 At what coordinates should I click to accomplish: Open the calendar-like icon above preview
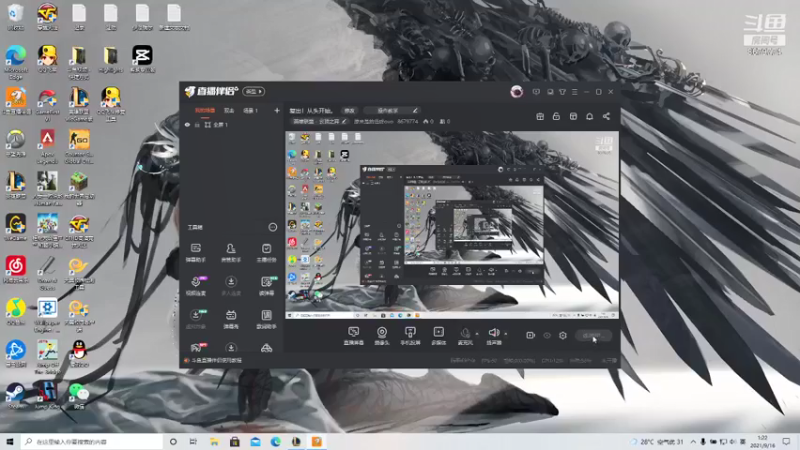click(x=573, y=116)
